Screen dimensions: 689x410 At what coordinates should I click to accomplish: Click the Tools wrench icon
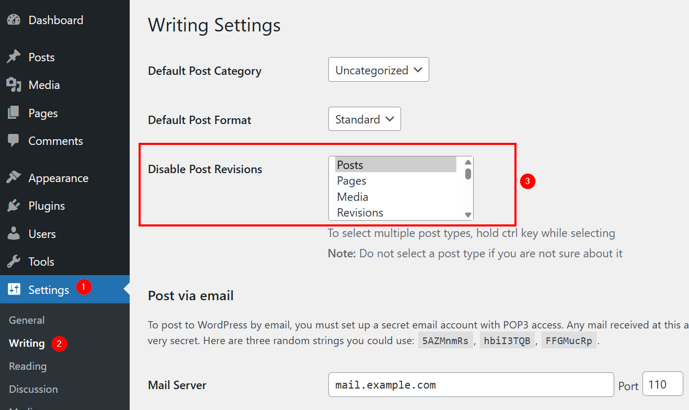click(x=14, y=261)
